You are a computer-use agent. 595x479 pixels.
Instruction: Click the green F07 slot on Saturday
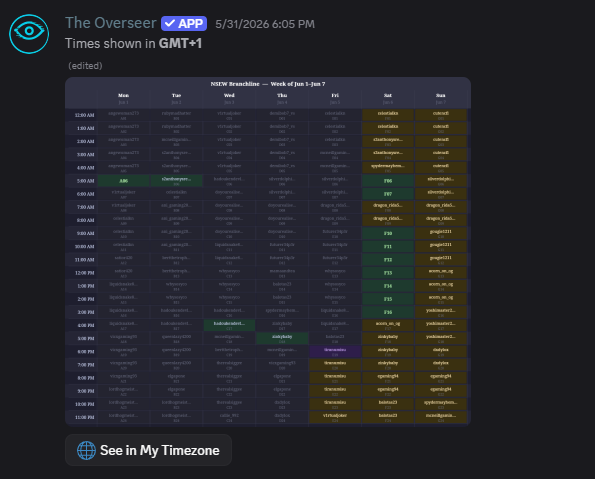(x=388, y=194)
